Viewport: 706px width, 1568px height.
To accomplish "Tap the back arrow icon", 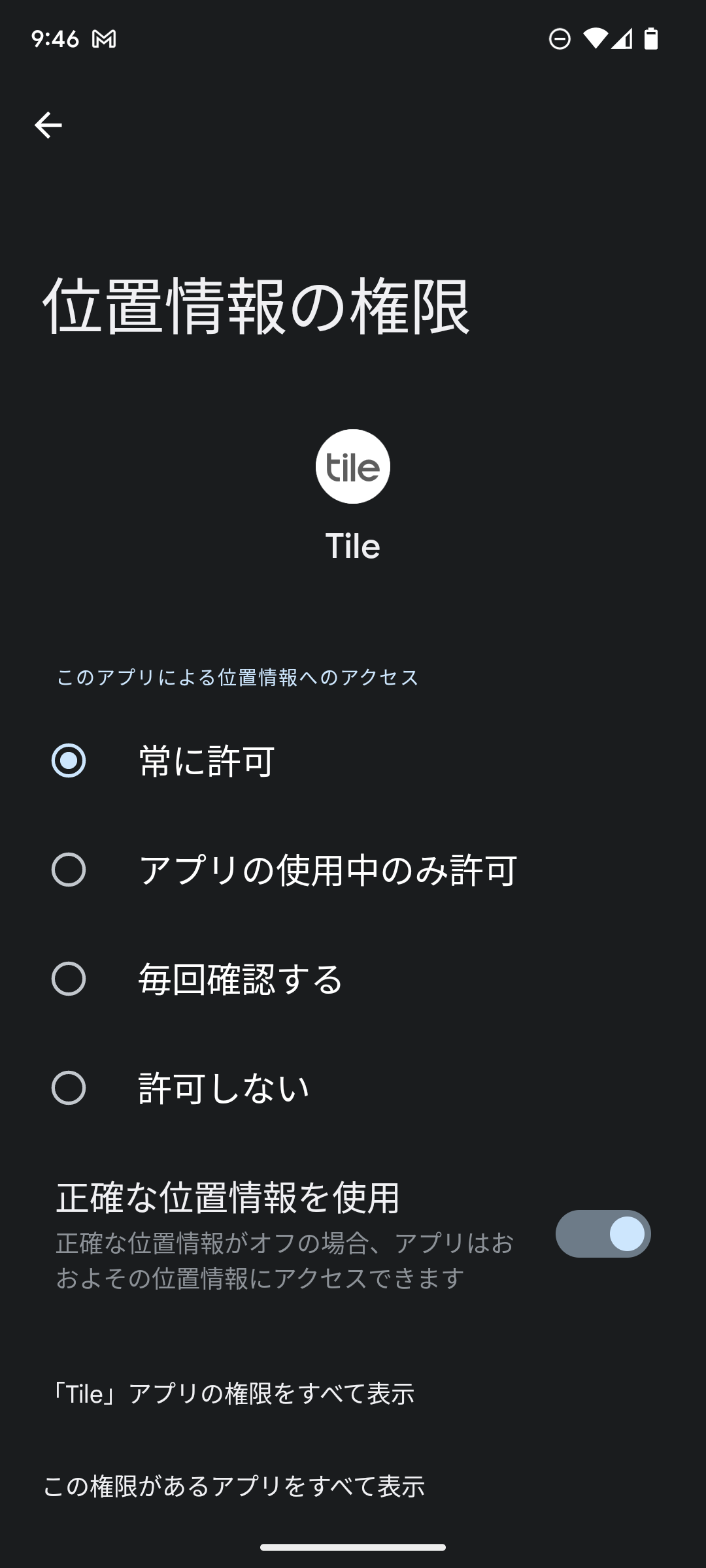I will (x=48, y=125).
